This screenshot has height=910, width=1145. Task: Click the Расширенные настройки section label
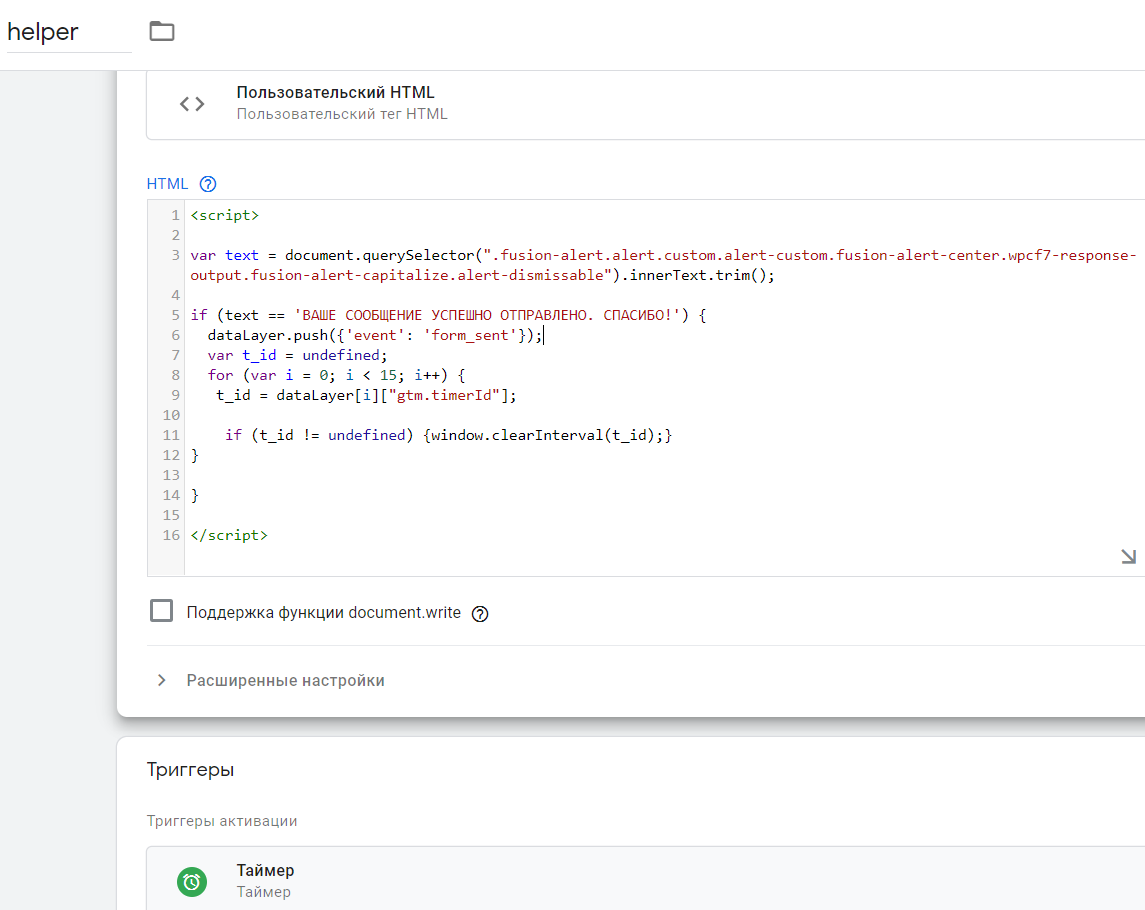tap(285, 681)
